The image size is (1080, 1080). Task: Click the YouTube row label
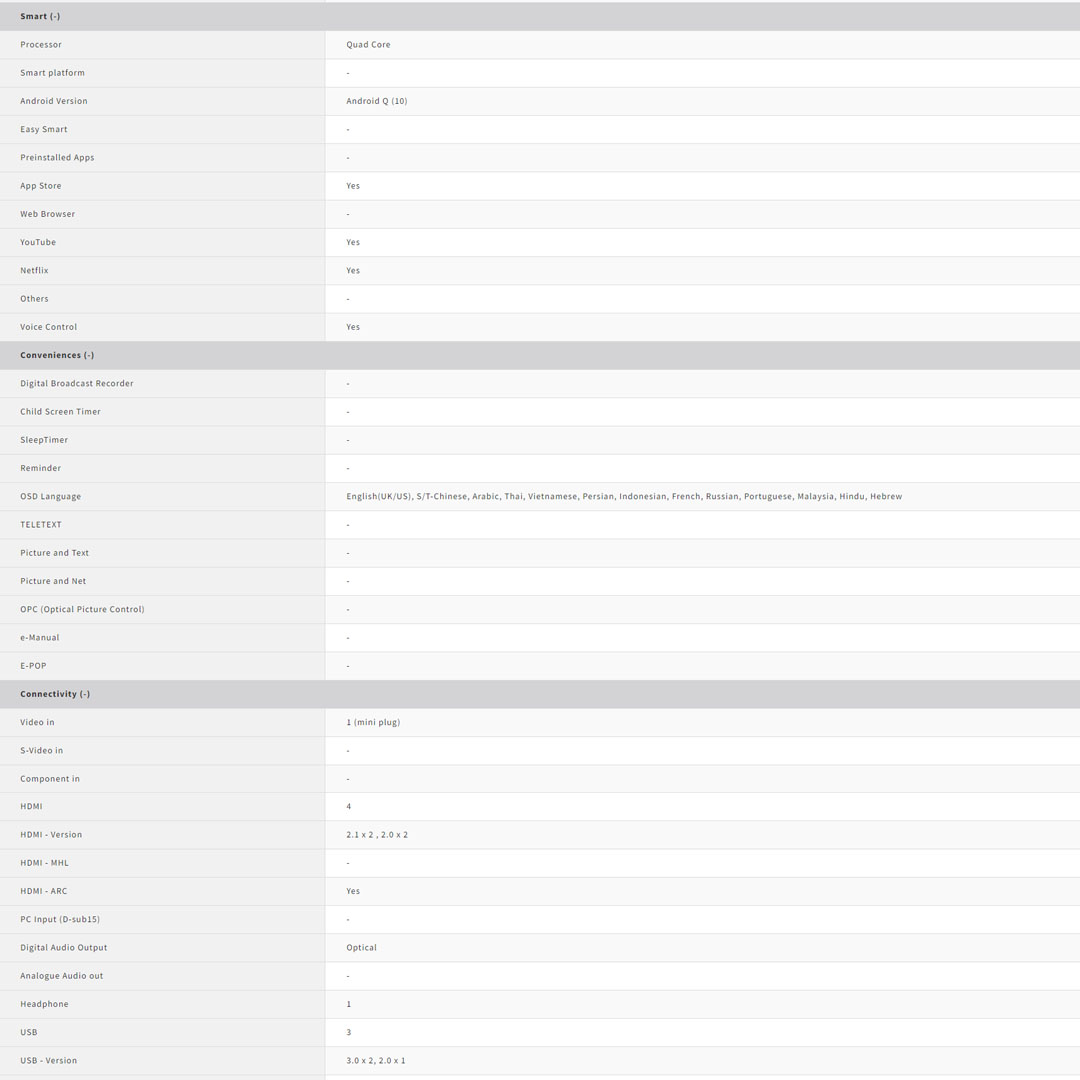(38, 242)
